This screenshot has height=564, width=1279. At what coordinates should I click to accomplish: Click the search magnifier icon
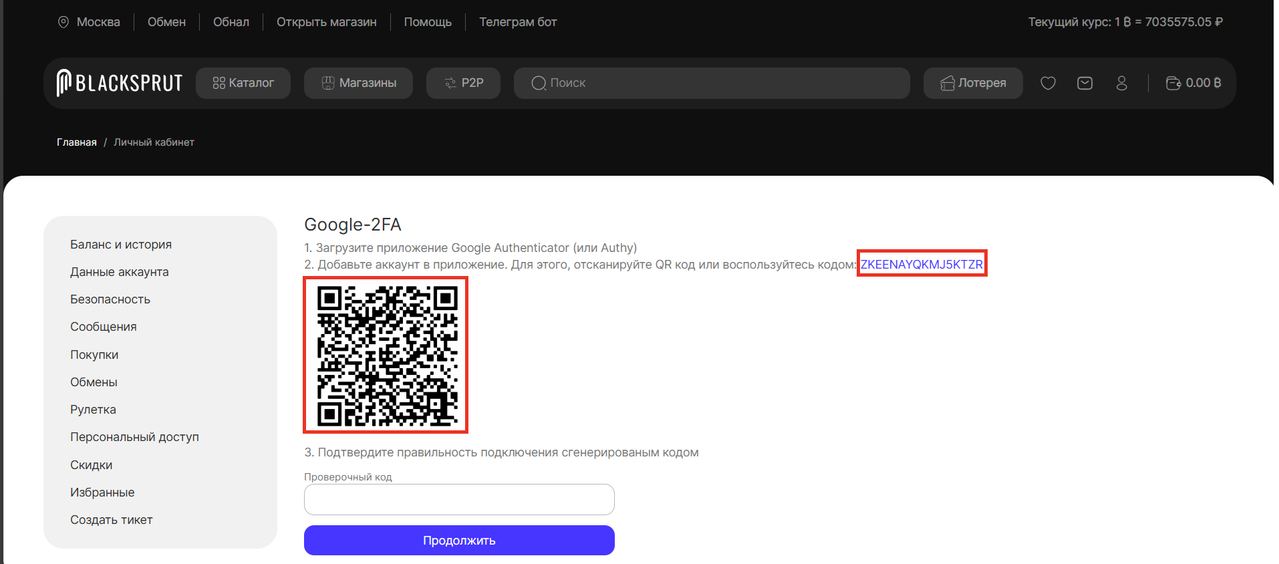[x=538, y=83]
